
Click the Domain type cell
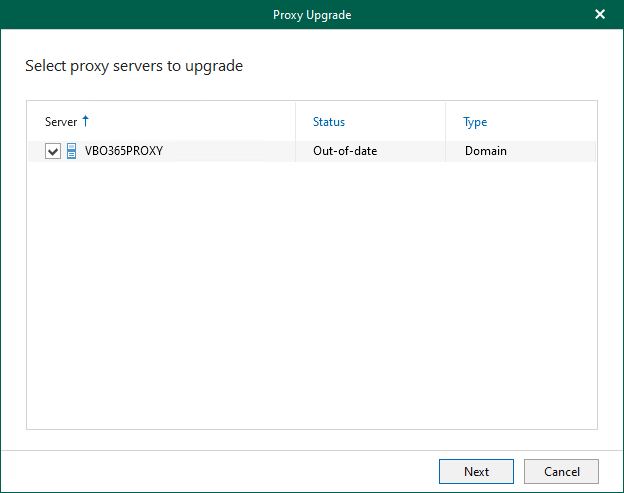(486, 151)
